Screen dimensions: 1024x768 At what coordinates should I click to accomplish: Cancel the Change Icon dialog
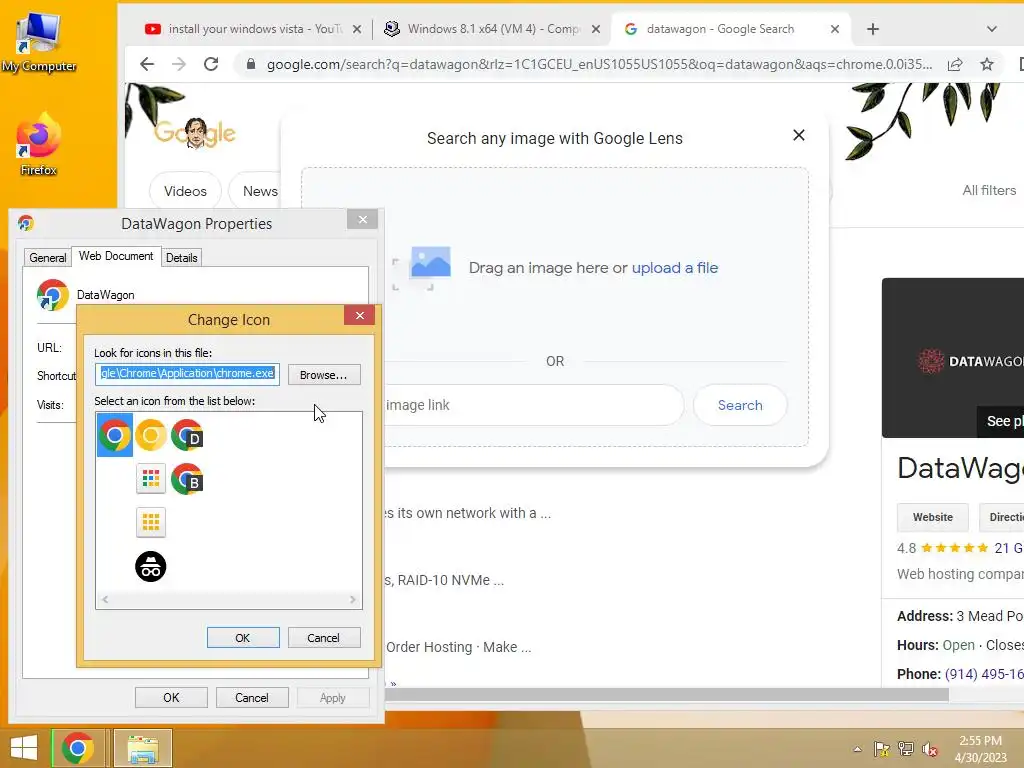point(324,638)
